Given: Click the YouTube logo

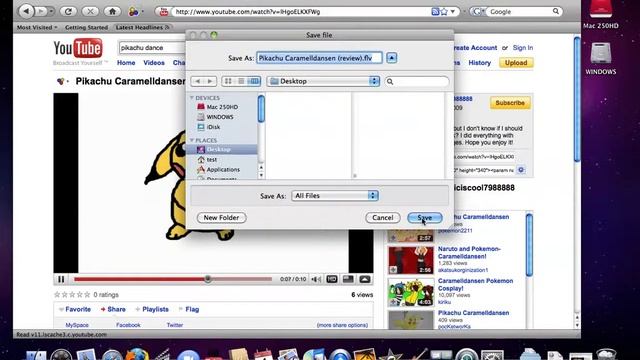Looking at the screenshot, I should [78, 49].
